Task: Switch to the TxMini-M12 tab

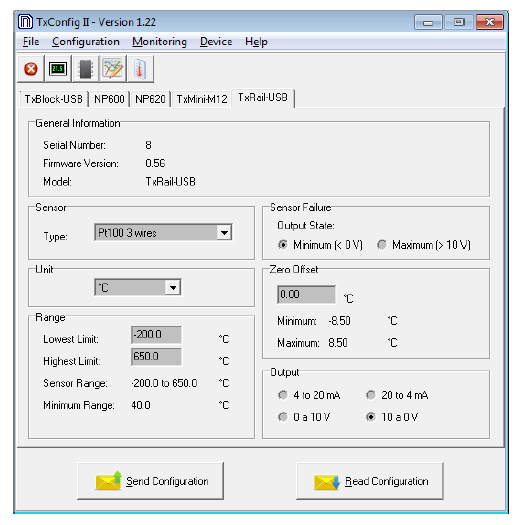Action: pyautogui.click(x=202, y=99)
